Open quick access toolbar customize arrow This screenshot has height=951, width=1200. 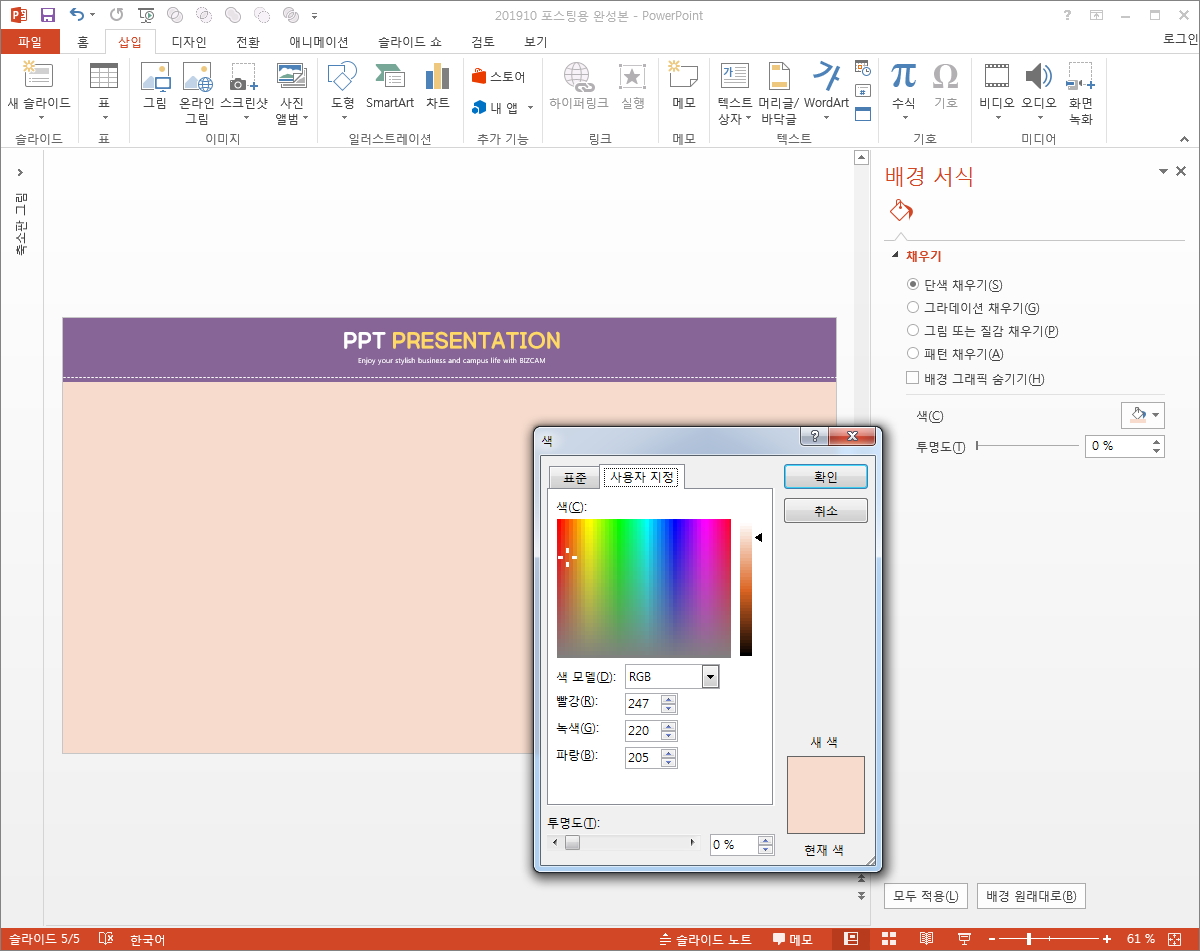315,16
